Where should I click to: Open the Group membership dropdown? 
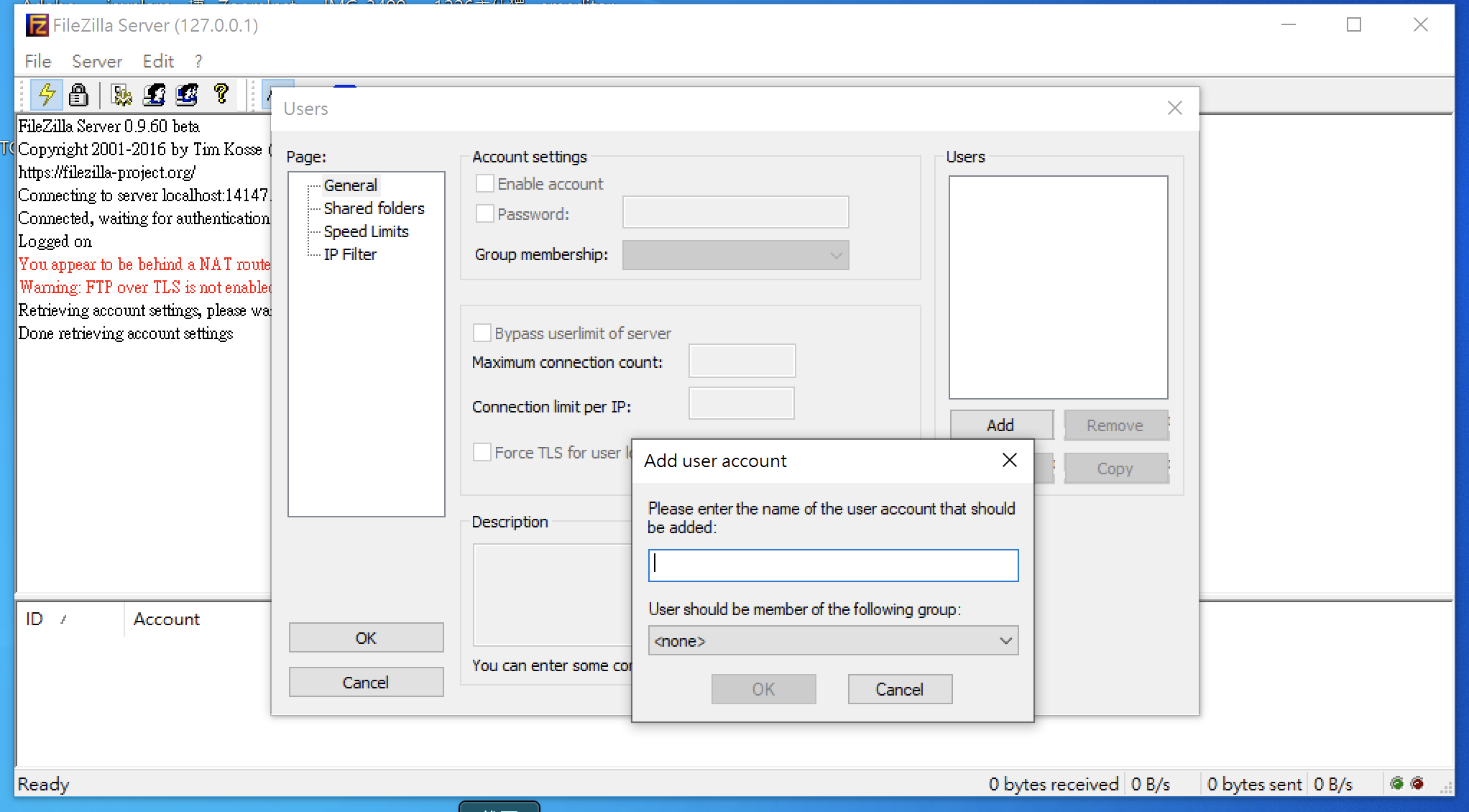tap(735, 255)
